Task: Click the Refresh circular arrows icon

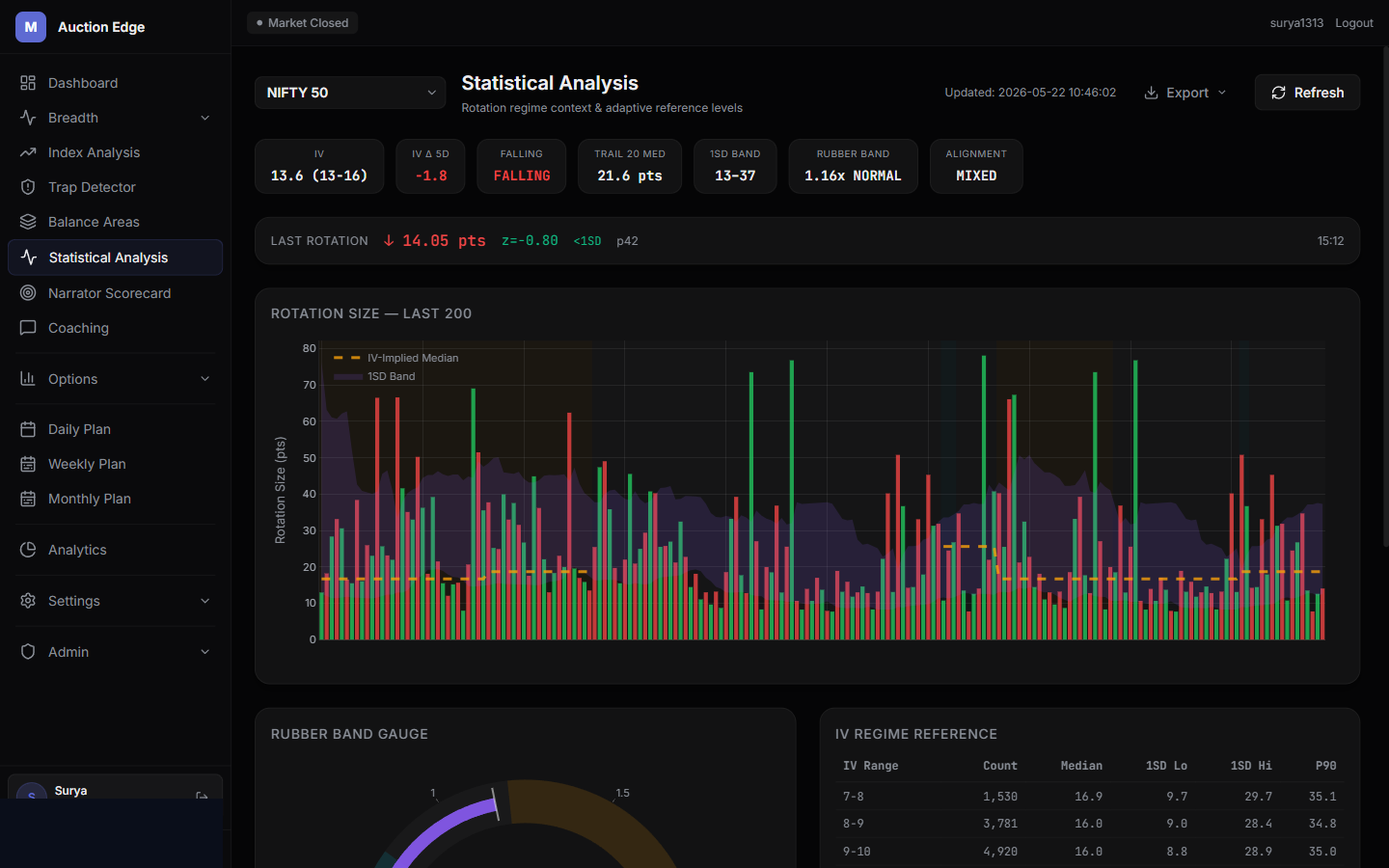Action: [x=1278, y=93]
